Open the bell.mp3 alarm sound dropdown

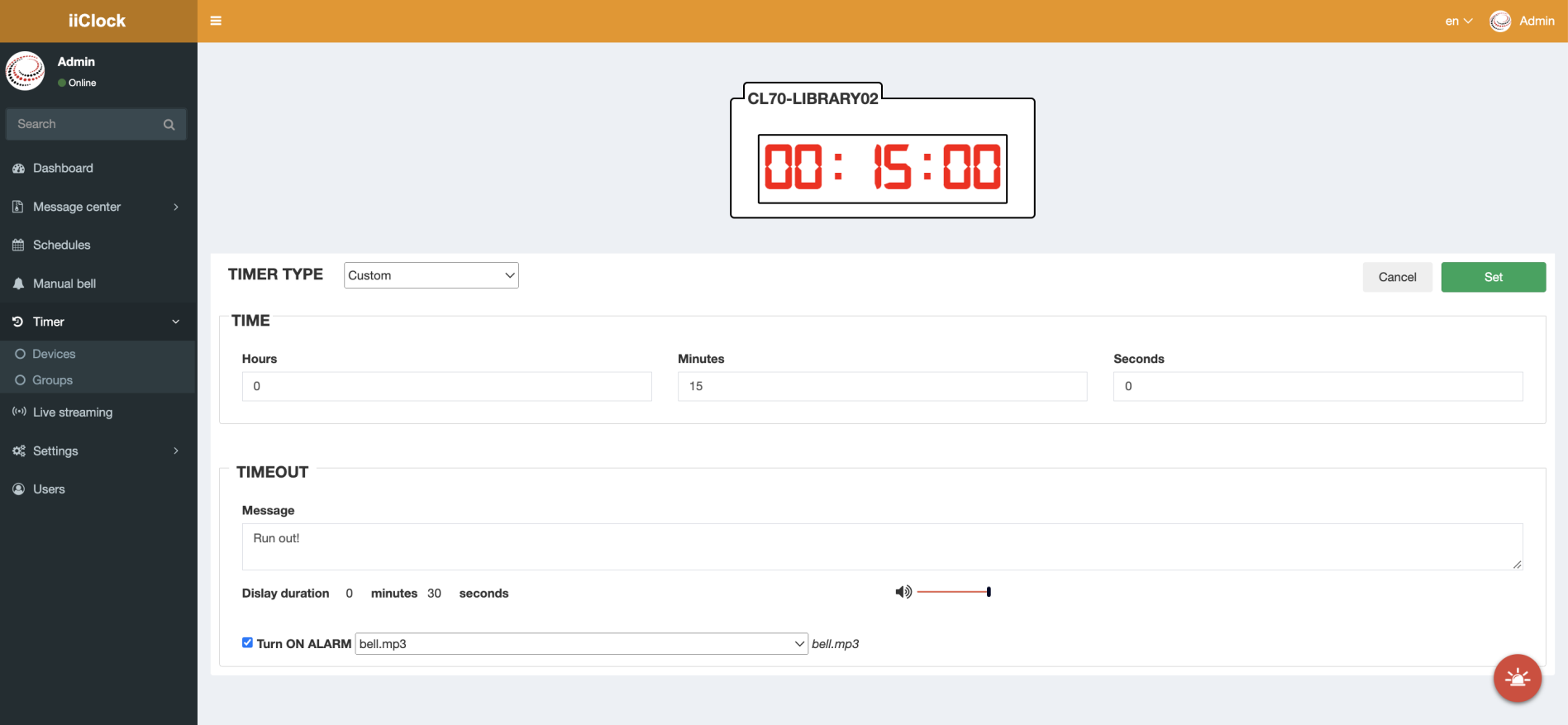581,644
